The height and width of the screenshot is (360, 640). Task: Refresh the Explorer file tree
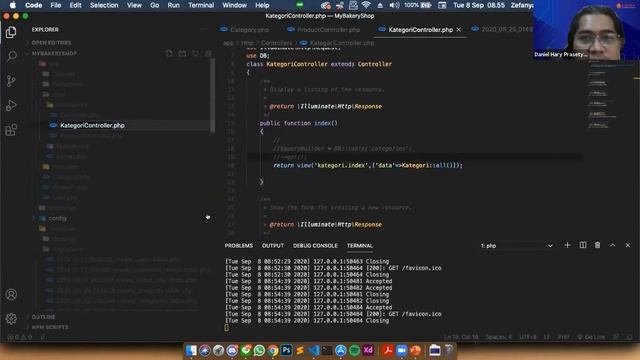196,53
